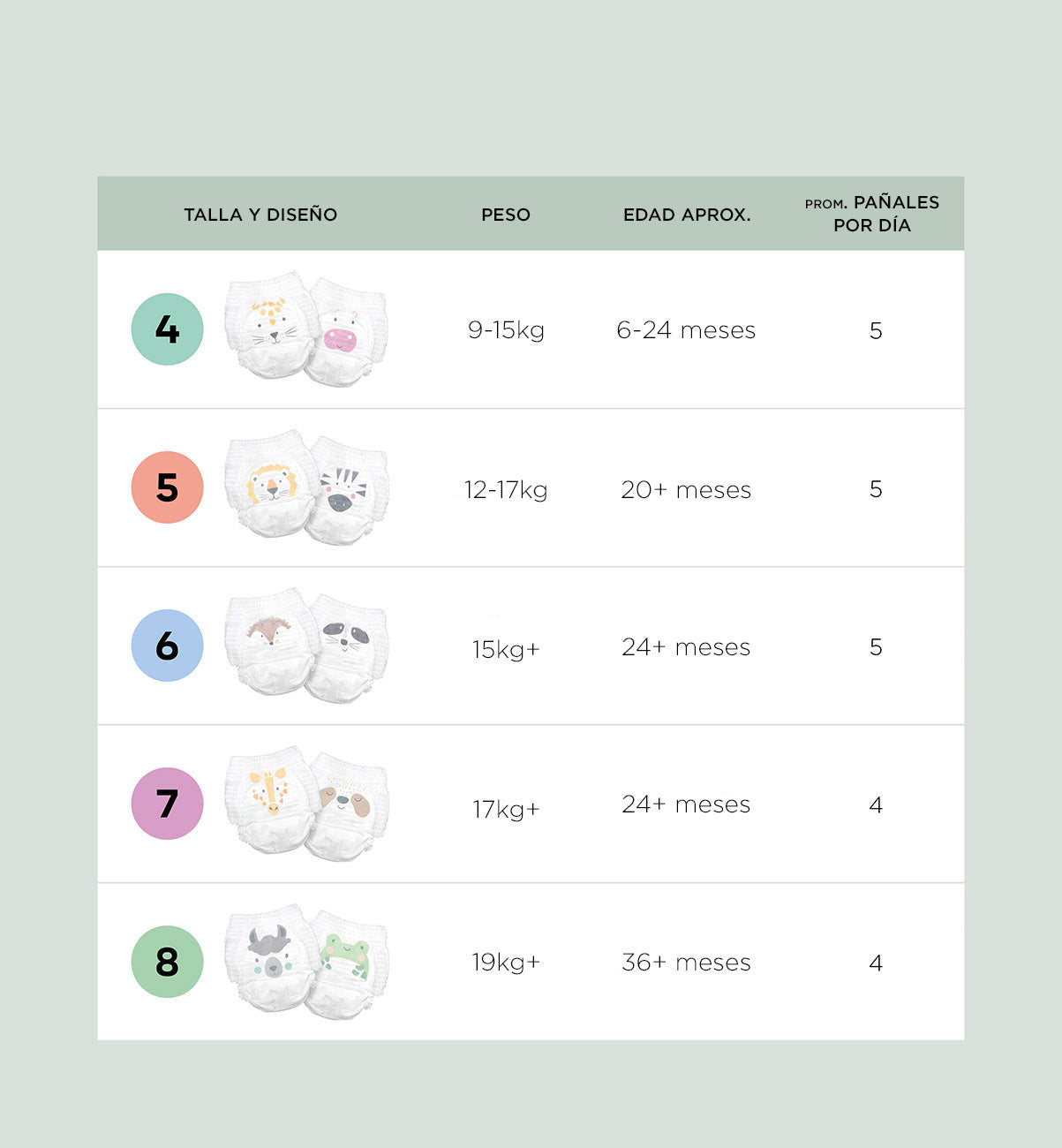Screen dimensions: 1062x1148
Task: Click the green size 8 circle
Action: pos(167,962)
